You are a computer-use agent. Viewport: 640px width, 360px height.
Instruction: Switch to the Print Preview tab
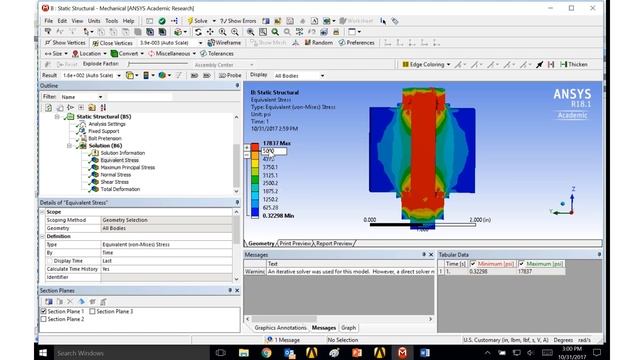pyautogui.click(x=295, y=243)
